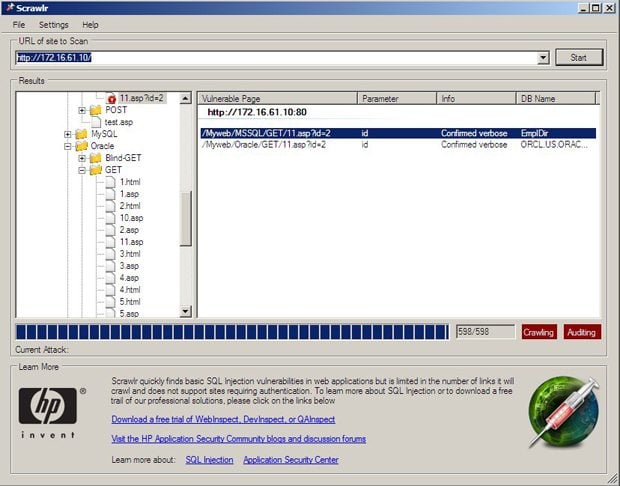Click the MySQL folder icon
Viewport: 620px width, 486px height.
(x=82, y=134)
